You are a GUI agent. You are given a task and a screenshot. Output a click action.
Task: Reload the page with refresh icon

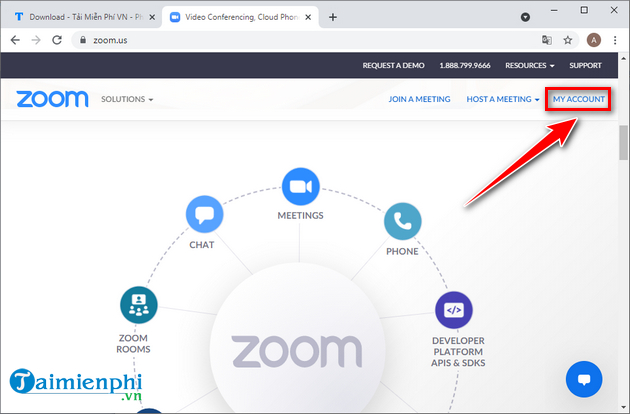[x=57, y=40]
